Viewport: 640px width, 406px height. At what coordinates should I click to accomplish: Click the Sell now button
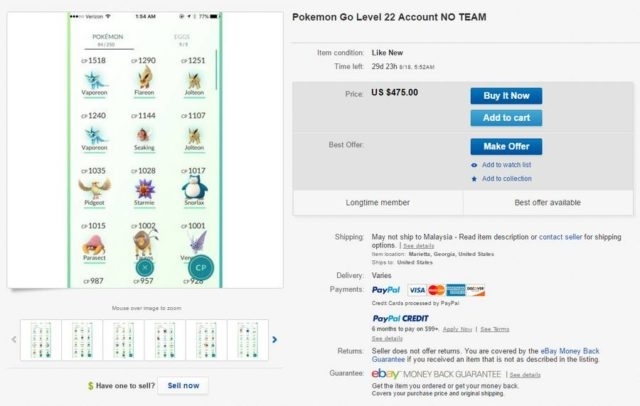click(x=183, y=385)
